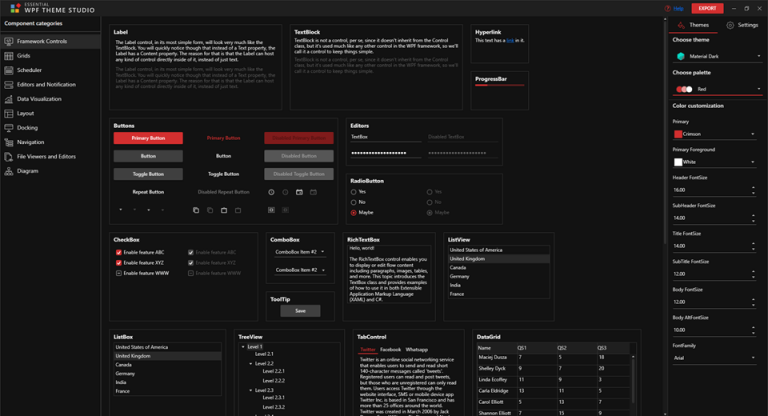Collapse the Level 2.3 tree node
The height and width of the screenshot is (416, 768).
click(251, 391)
